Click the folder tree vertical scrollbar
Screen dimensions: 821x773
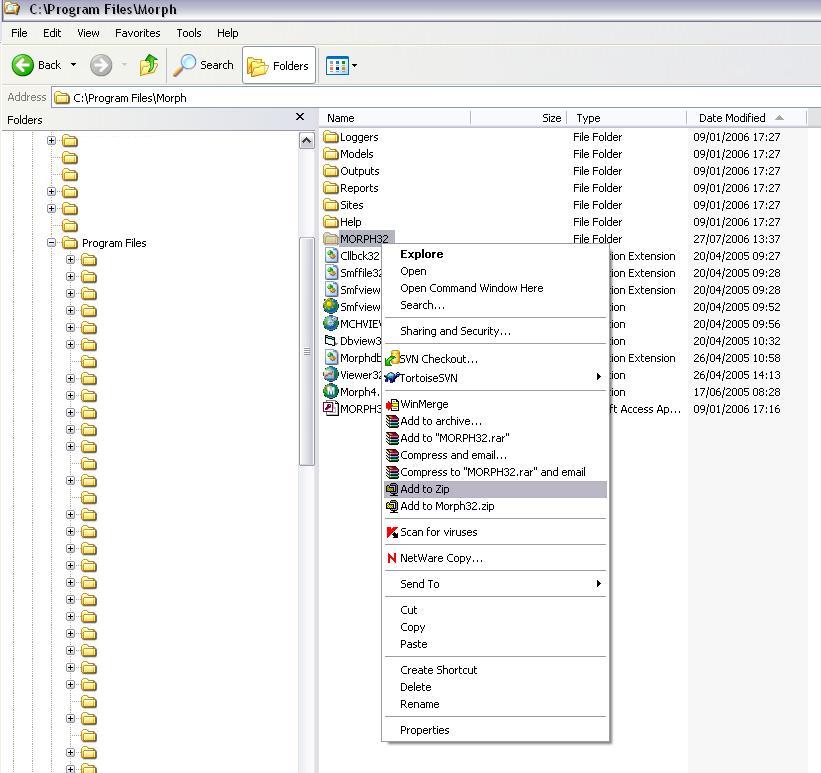(x=307, y=350)
